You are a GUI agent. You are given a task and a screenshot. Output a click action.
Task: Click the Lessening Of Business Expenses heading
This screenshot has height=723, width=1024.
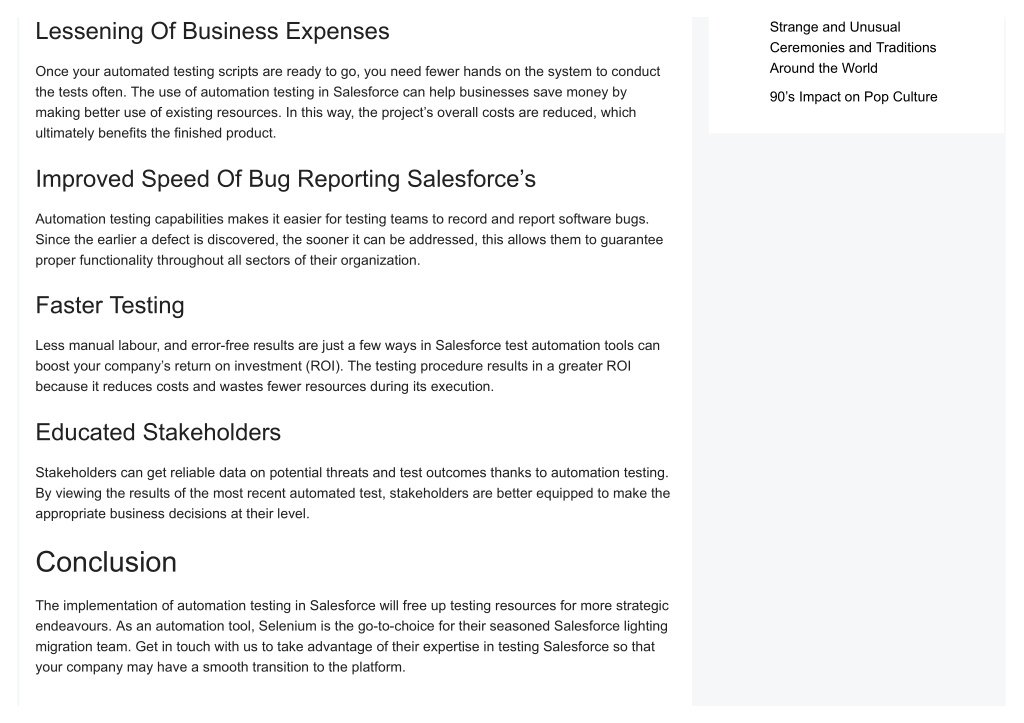point(212,31)
